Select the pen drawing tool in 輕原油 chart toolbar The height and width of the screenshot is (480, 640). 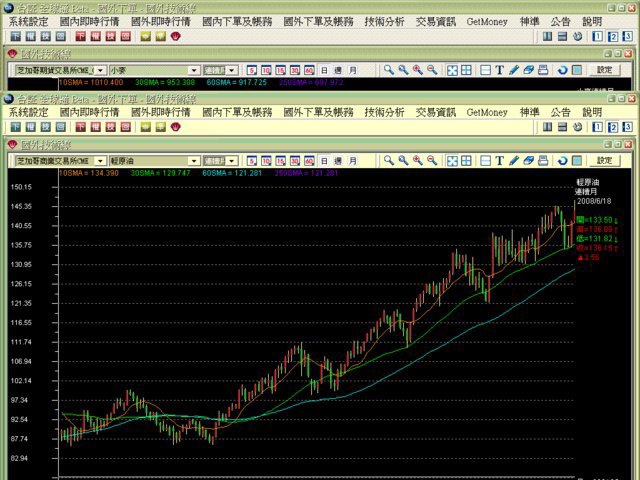point(514,160)
